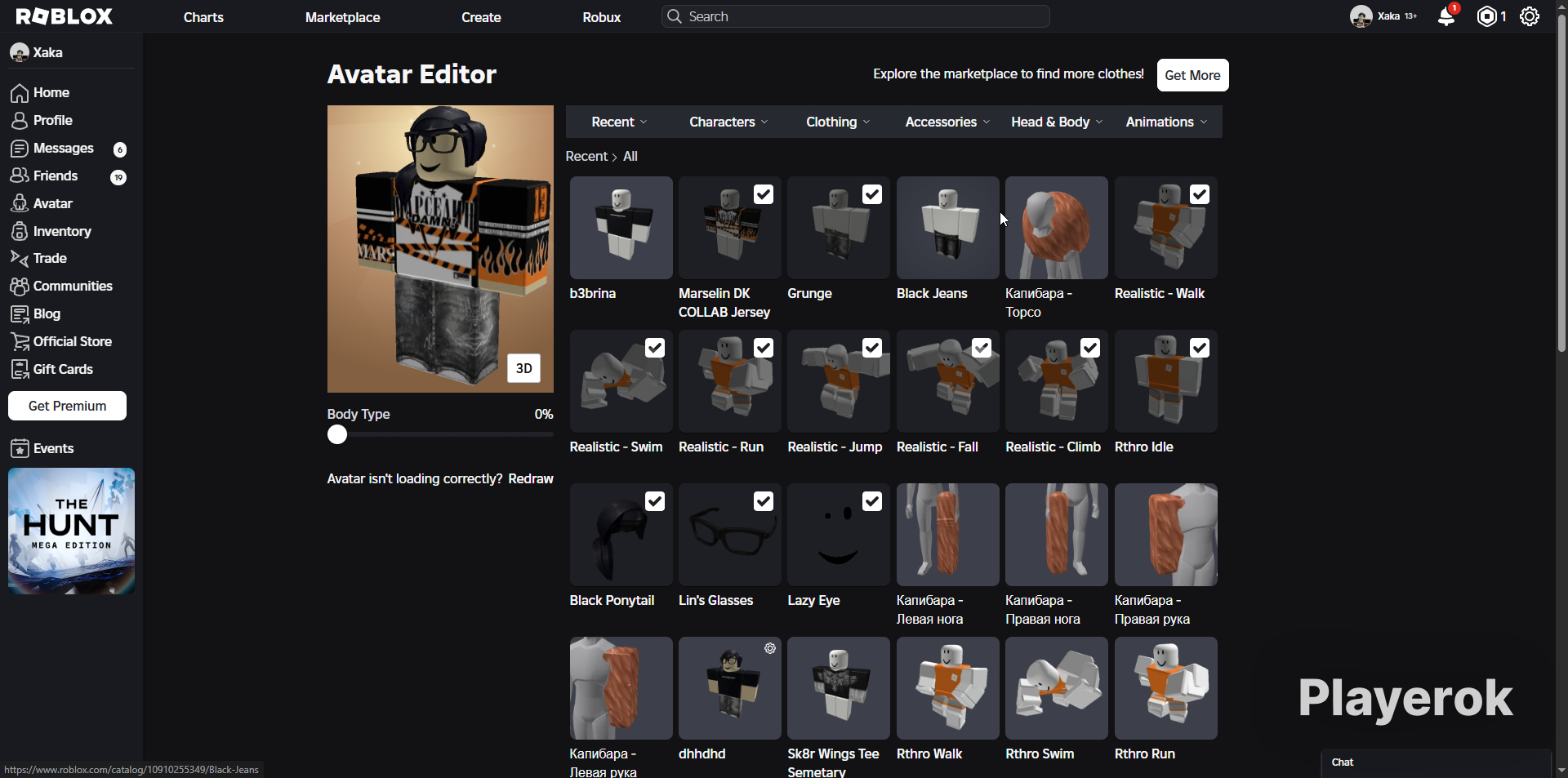Click the Get More button
Screen dimensions: 1568x778
pyautogui.click(x=1192, y=75)
